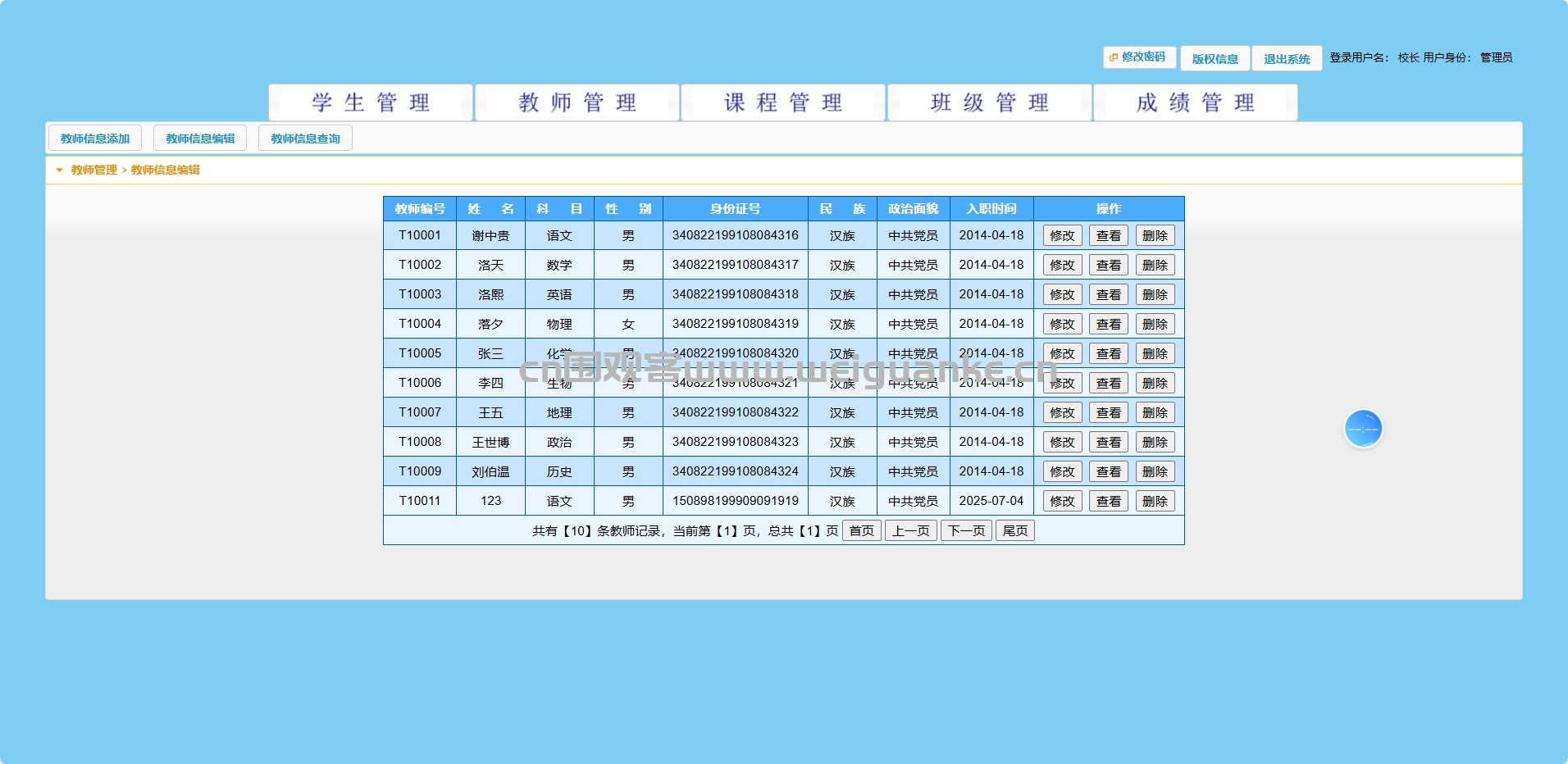The image size is (1568, 764).
Task: Open the 成绩管理 menu
Action: click(1196, 102)
